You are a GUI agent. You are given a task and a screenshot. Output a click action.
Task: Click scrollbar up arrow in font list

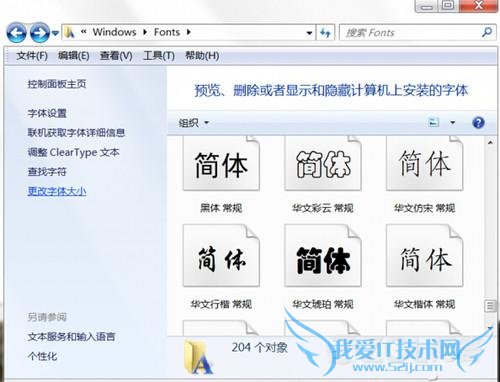pos(490,143)
